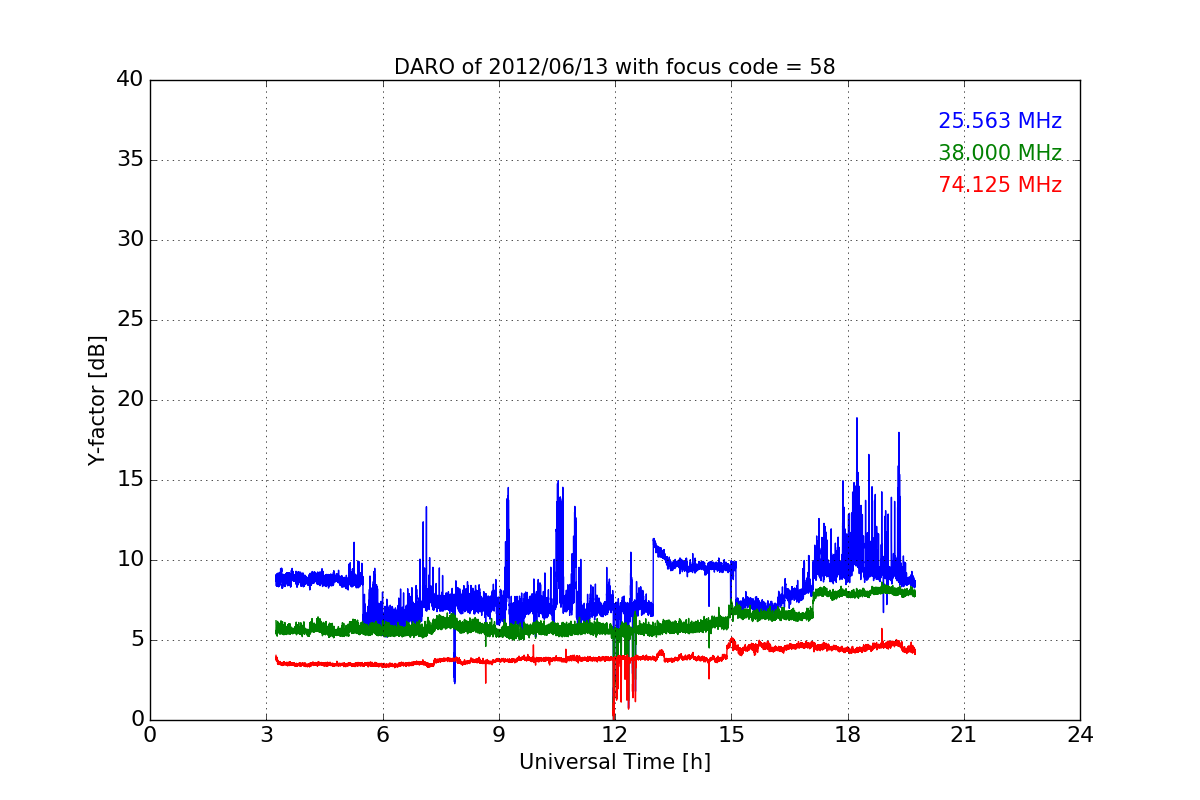Click the x-axis tick label 21

click(x=964, y=735)
